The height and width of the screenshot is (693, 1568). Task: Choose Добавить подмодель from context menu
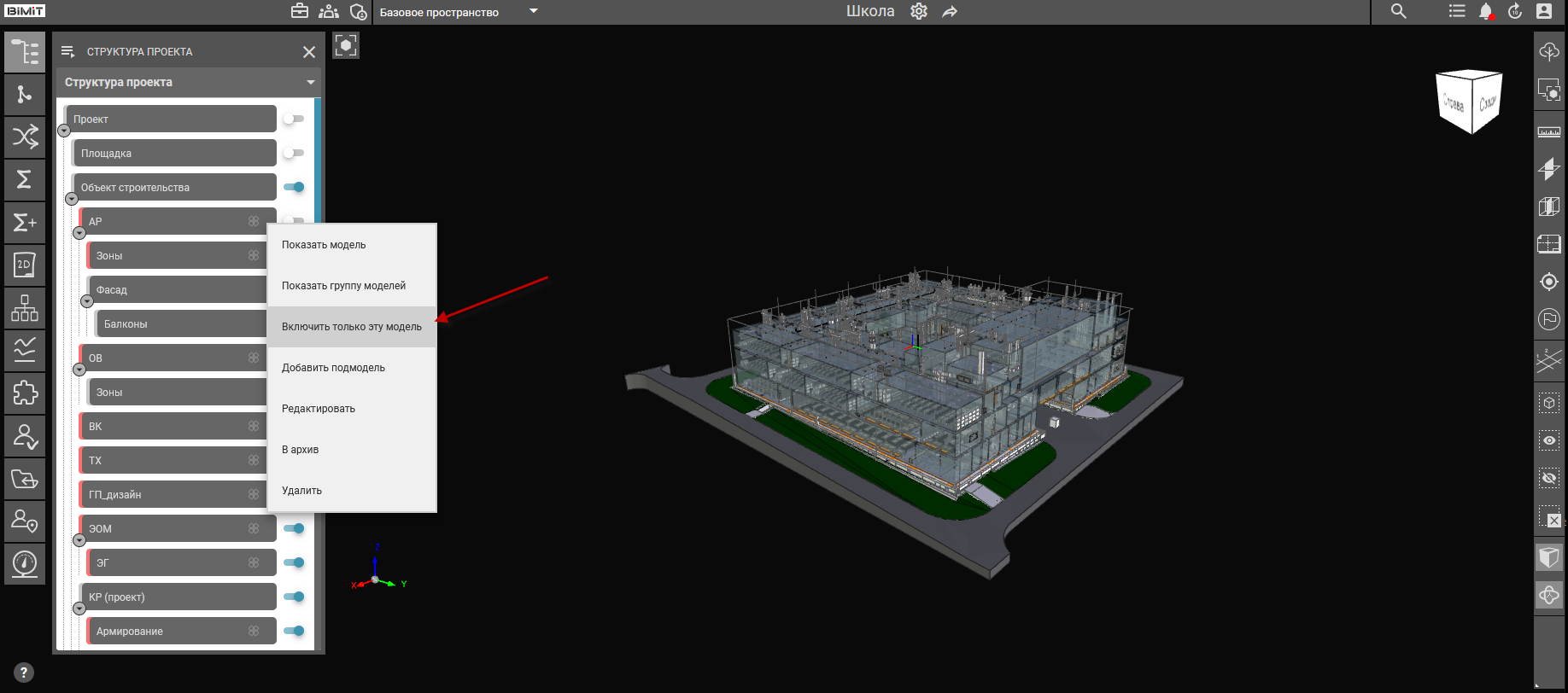333,368
